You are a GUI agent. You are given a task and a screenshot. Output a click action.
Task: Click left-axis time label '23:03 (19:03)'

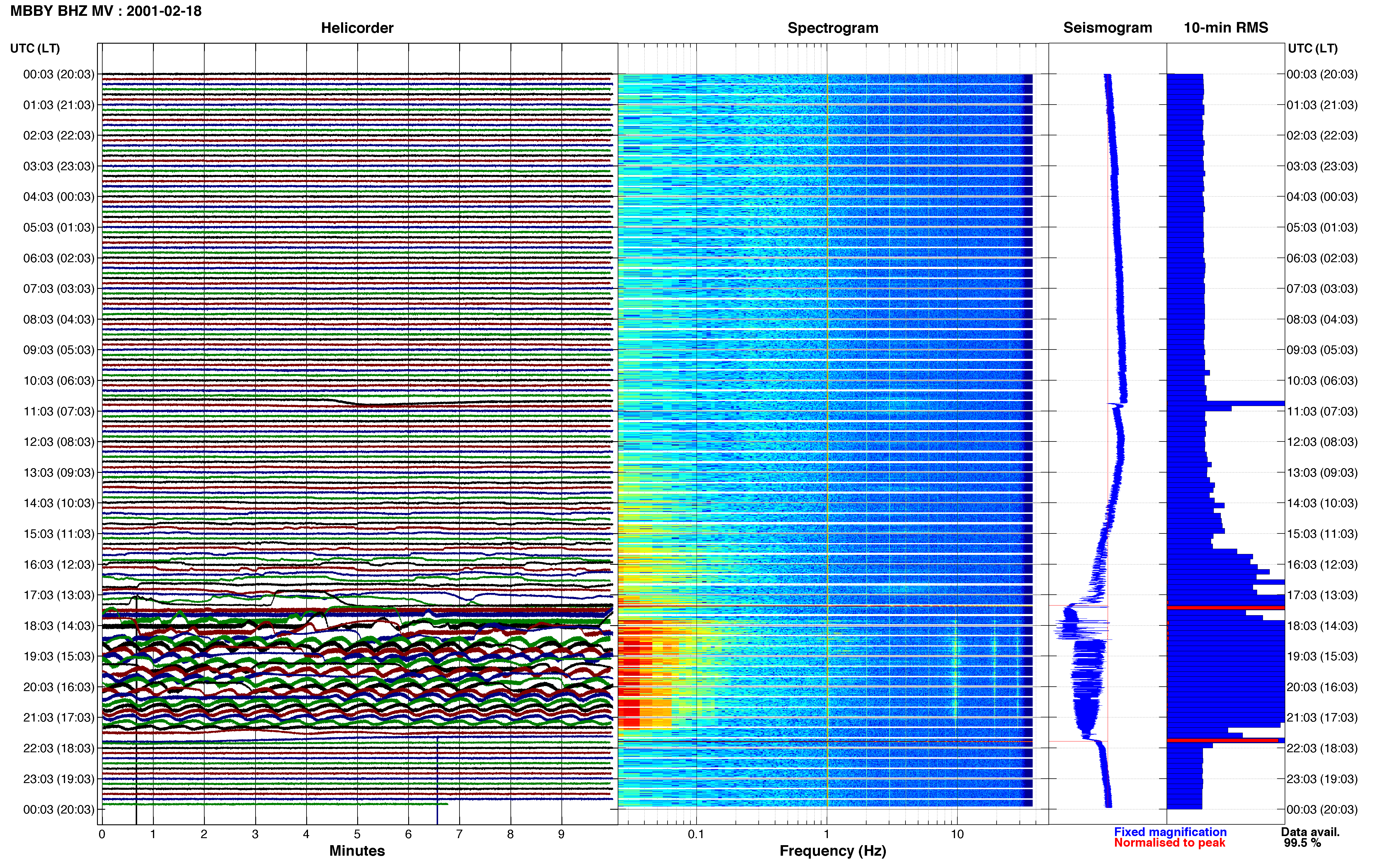pyautogui.click(x=59, y=779)
